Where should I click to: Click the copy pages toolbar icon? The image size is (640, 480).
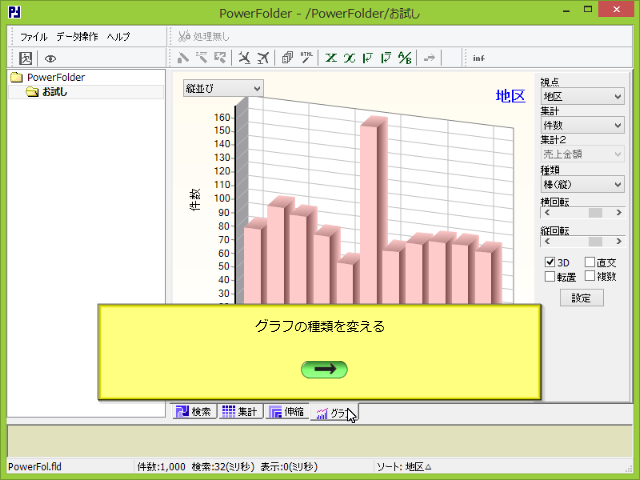pos(287,58)
